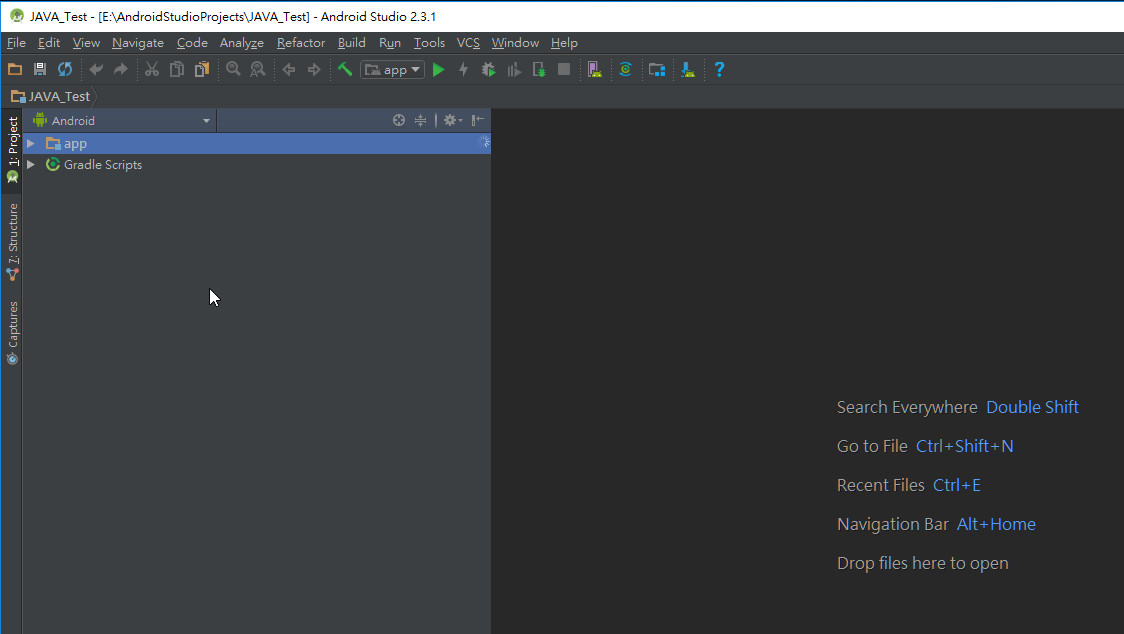Debug app with the bug icon
This screenshot has height=634, width=1124.
pyautogui.click(x=488, y=70)
